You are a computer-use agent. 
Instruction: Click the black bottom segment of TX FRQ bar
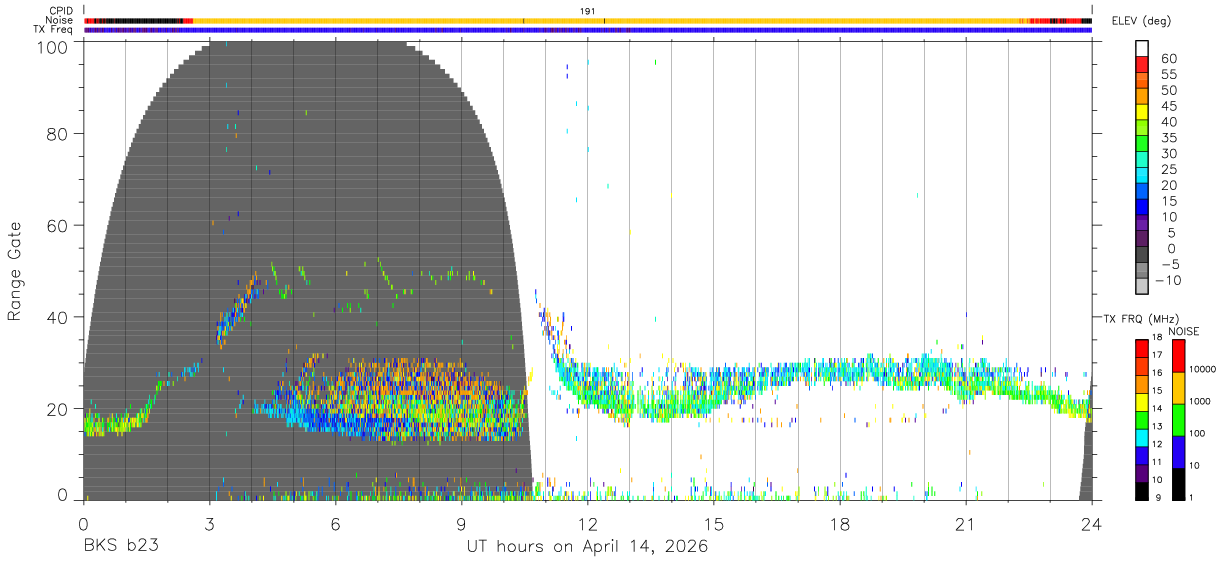pyautogui.click(x=1142, y=490)
